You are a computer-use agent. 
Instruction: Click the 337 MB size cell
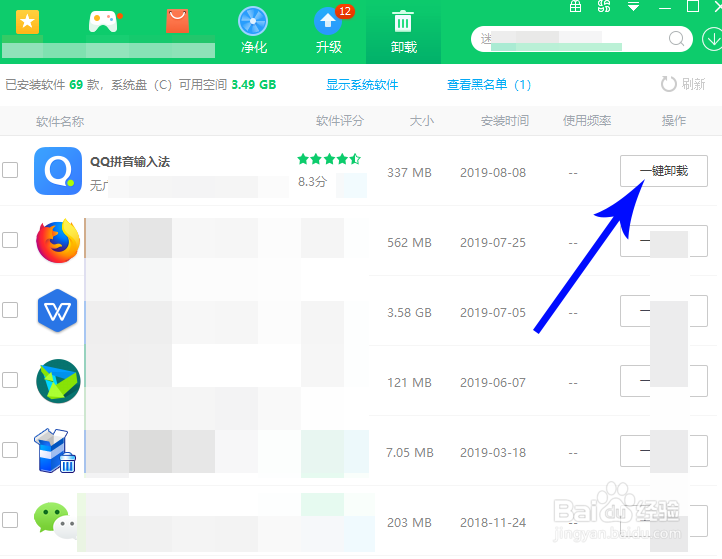[409, 173]
